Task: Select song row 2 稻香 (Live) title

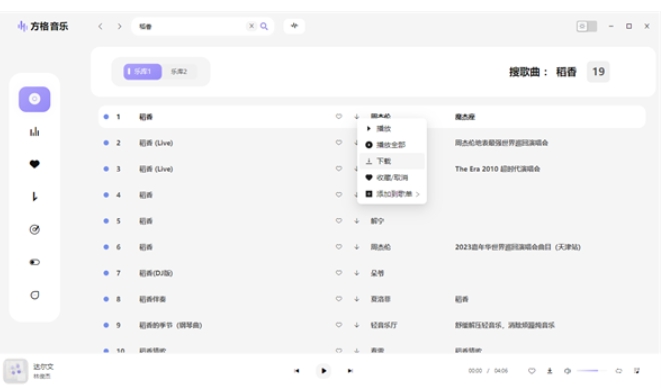Action: click(x=156, y=143)
